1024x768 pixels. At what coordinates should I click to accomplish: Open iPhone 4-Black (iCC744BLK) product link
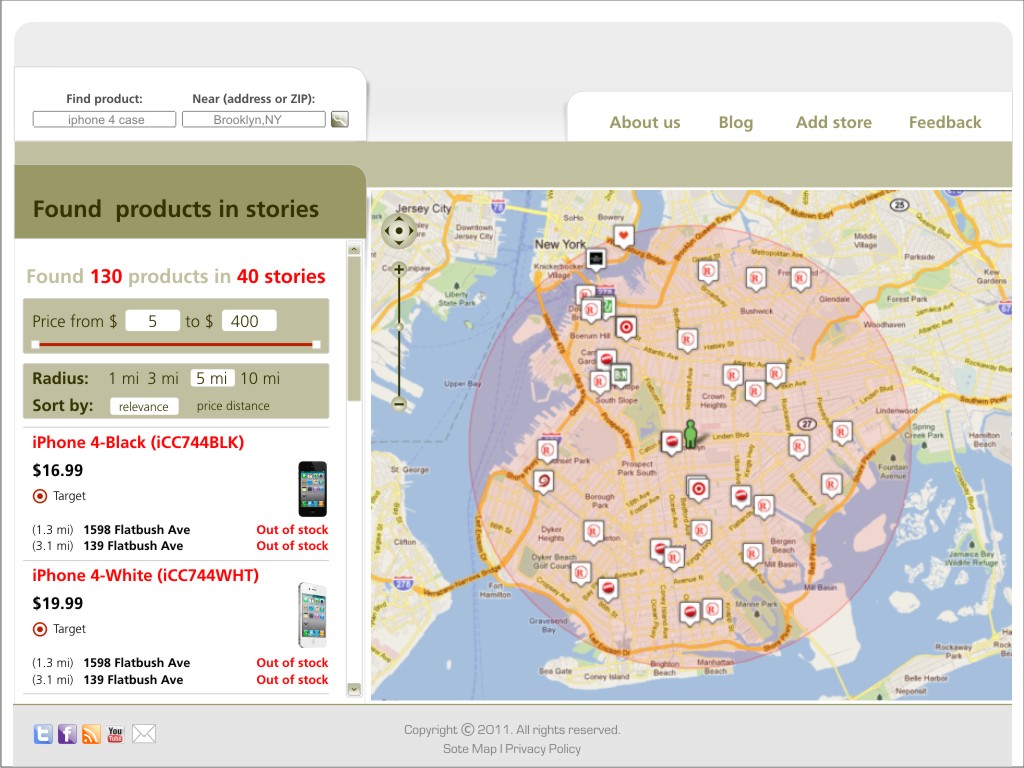point(138,443)
